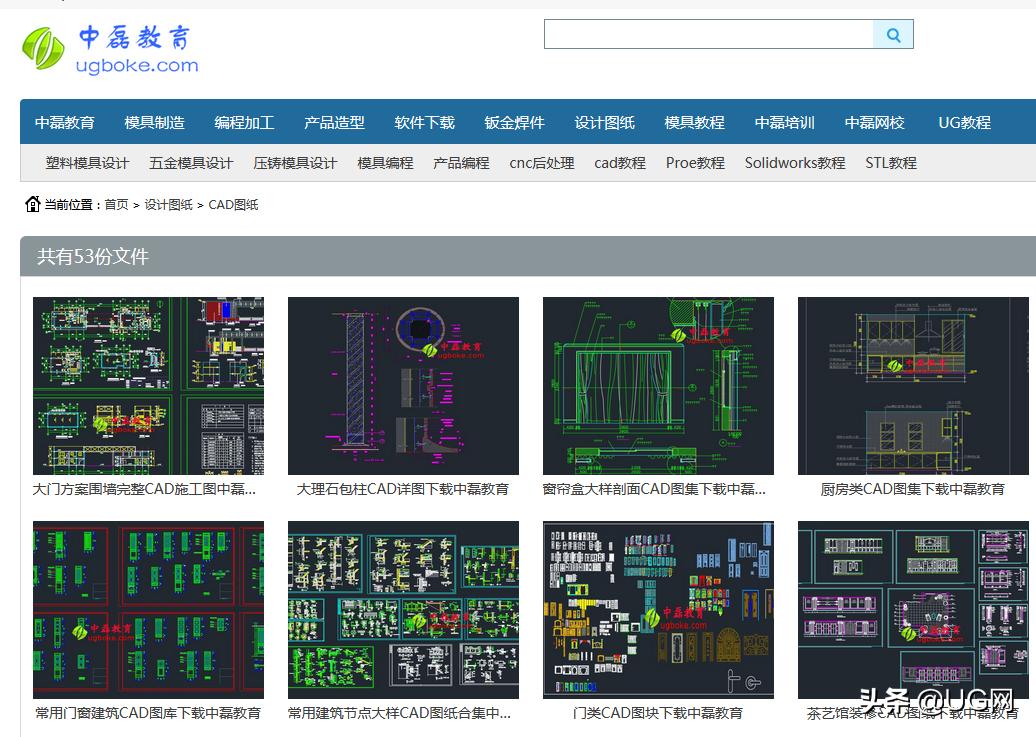Select cad教程 in the sub-navigation

click(x=619, y=162)
